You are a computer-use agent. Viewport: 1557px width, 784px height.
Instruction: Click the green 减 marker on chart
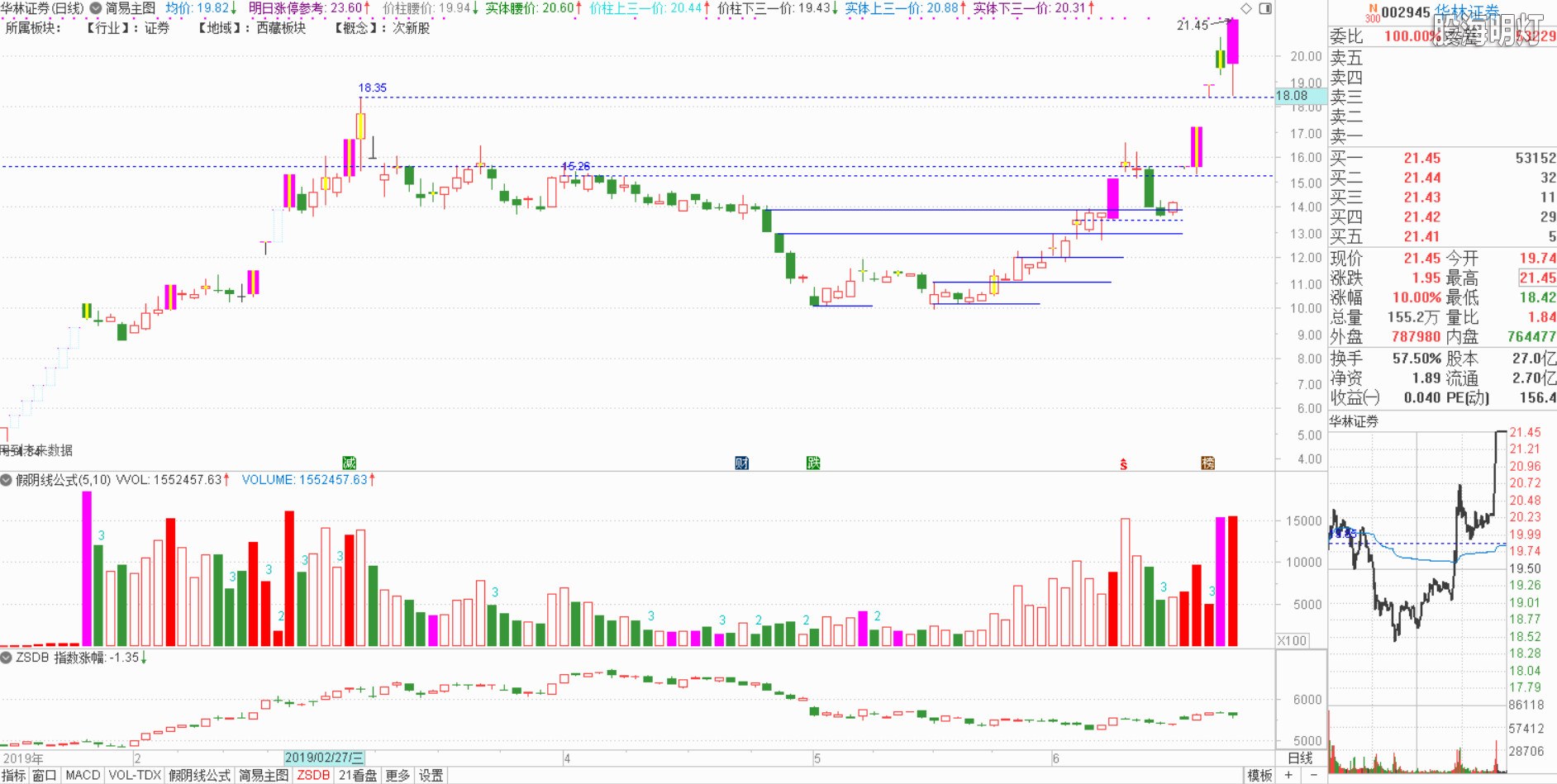pyautogui.click(x=350, y=463)
